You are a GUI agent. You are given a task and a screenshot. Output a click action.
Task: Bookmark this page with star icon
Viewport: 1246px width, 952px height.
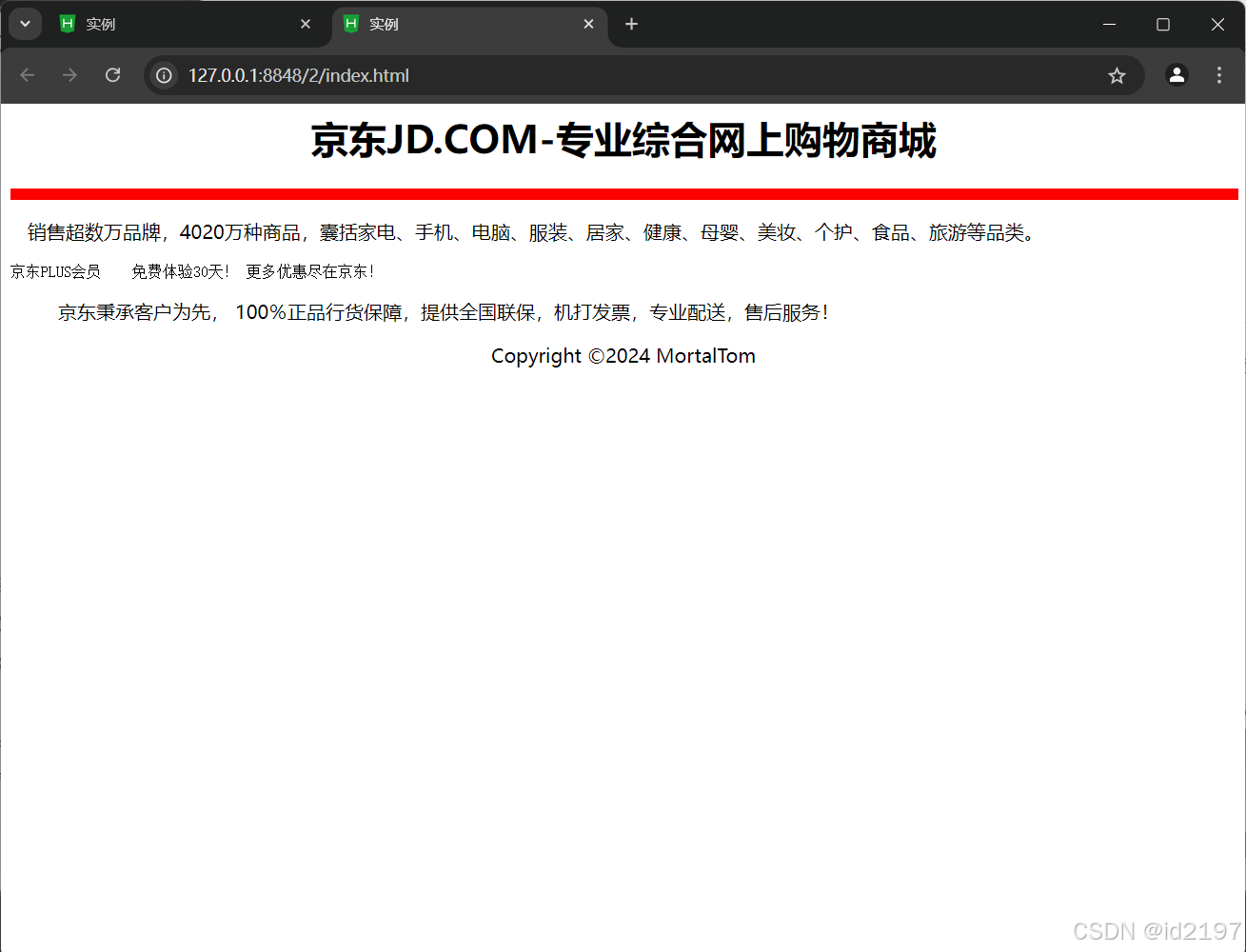(1117, 75)
